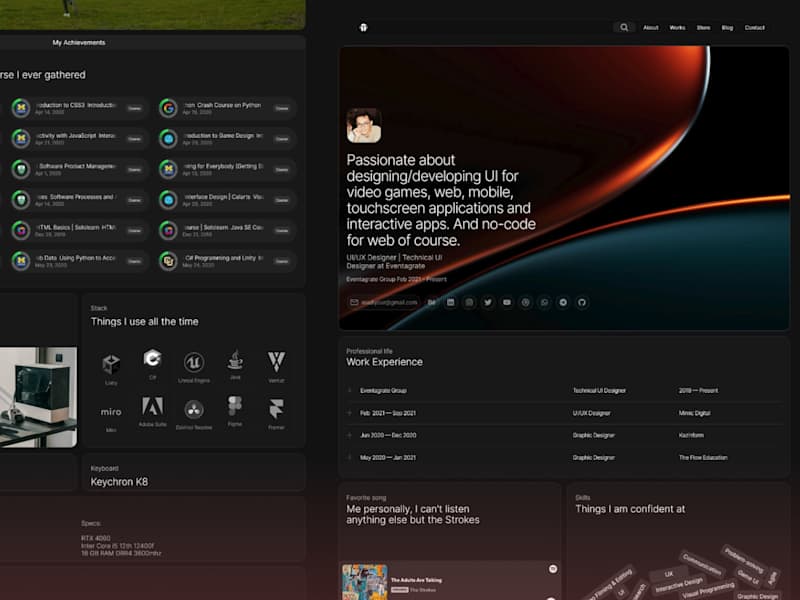Click the Michigan badge beside Introduction to CSS3
The width and height of the screenshot is (800, 600).
tap(21, 108)
